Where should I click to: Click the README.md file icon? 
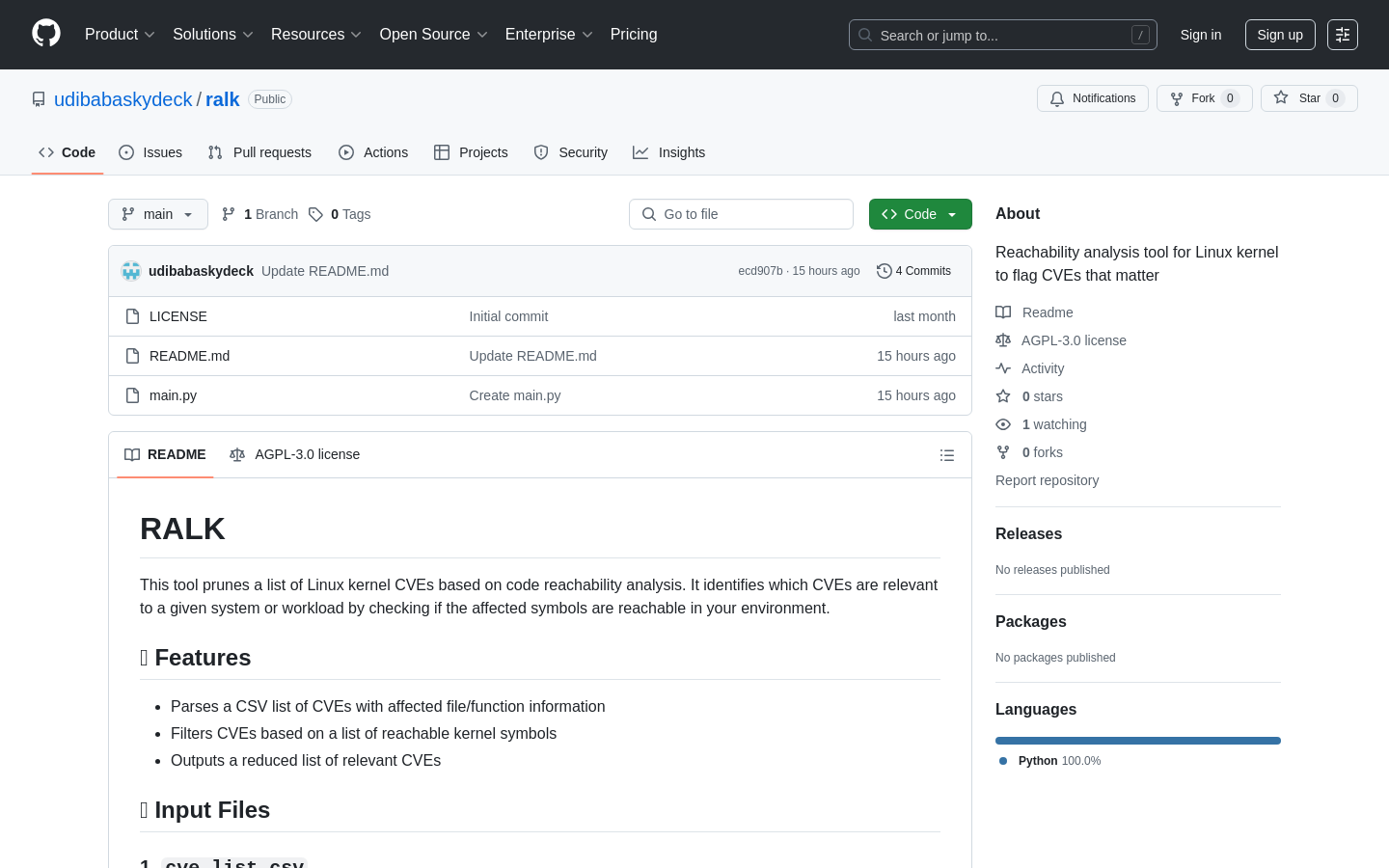(x=133, y=356)
